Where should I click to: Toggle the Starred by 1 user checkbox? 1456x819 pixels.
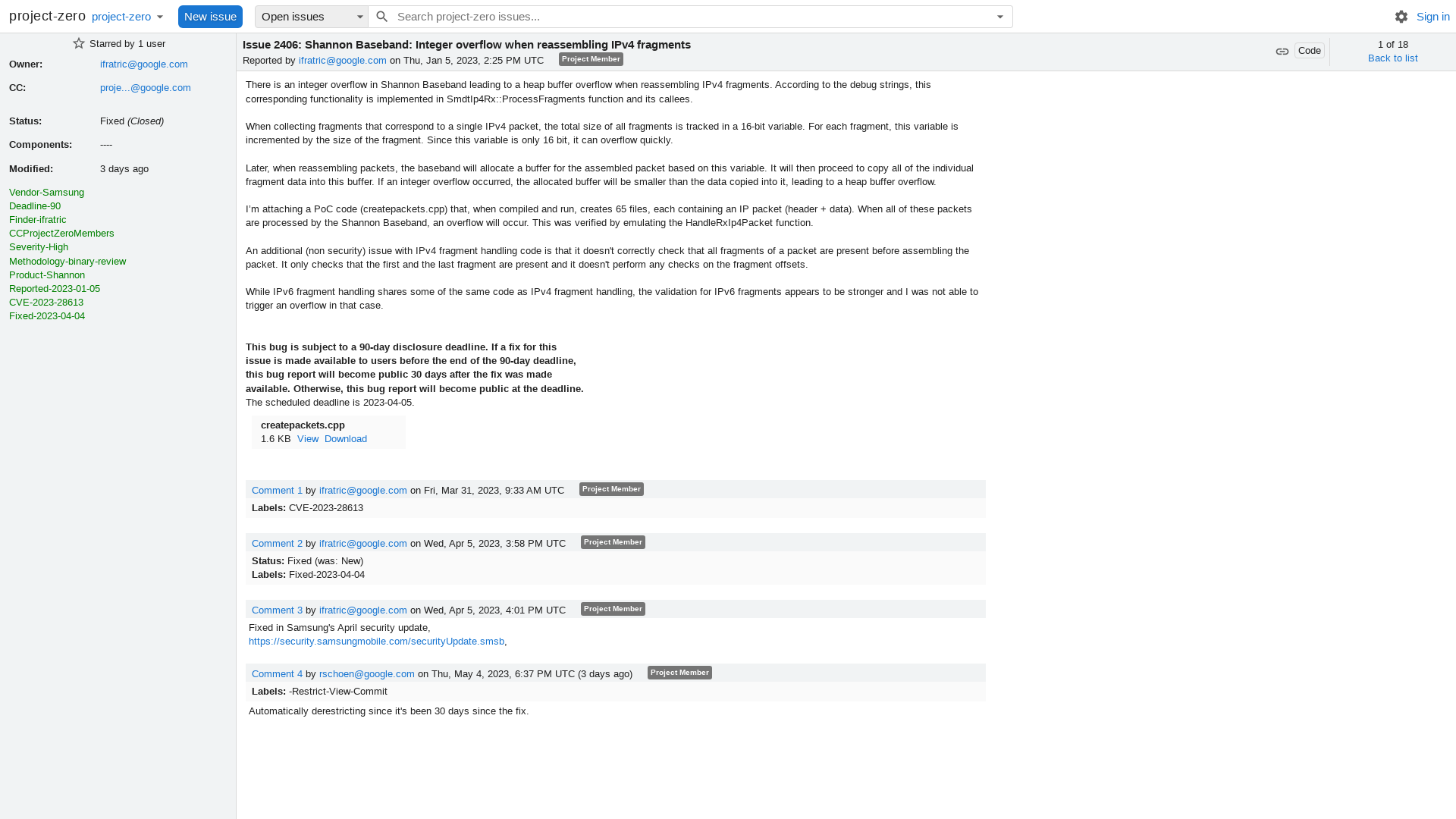[x=78, y=43]
